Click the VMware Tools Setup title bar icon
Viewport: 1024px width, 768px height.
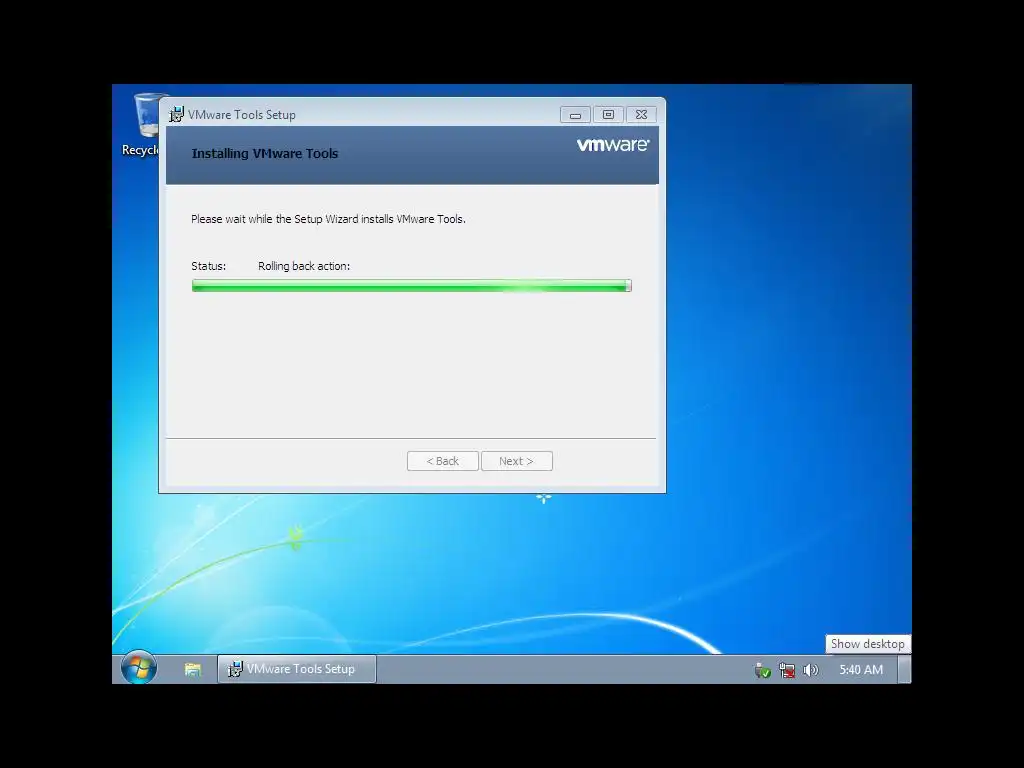click(x=176, y=114)
